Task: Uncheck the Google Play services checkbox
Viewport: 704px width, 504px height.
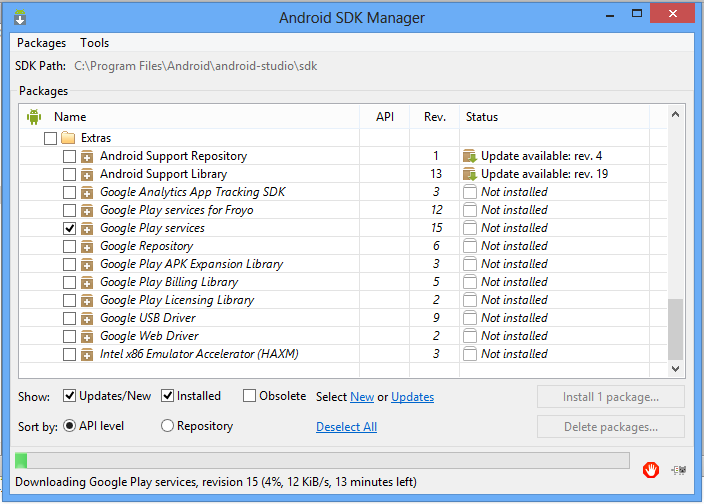Action: pyautogui.click(x=69, y=228)
